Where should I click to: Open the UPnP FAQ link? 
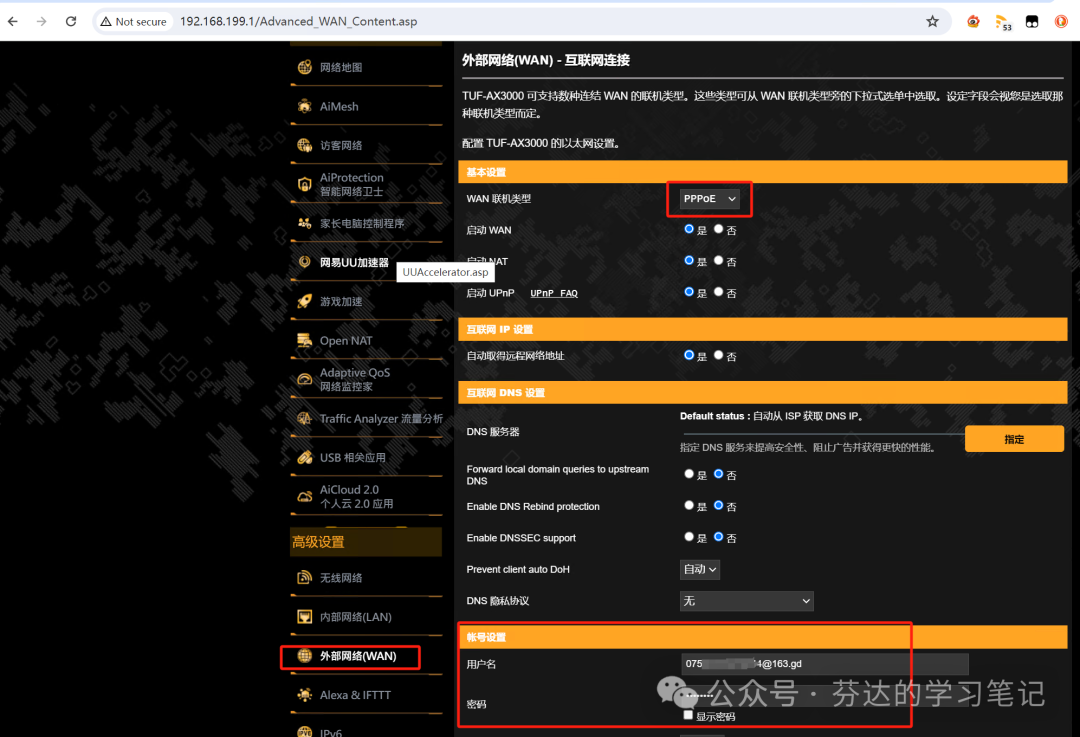(554, 293)
